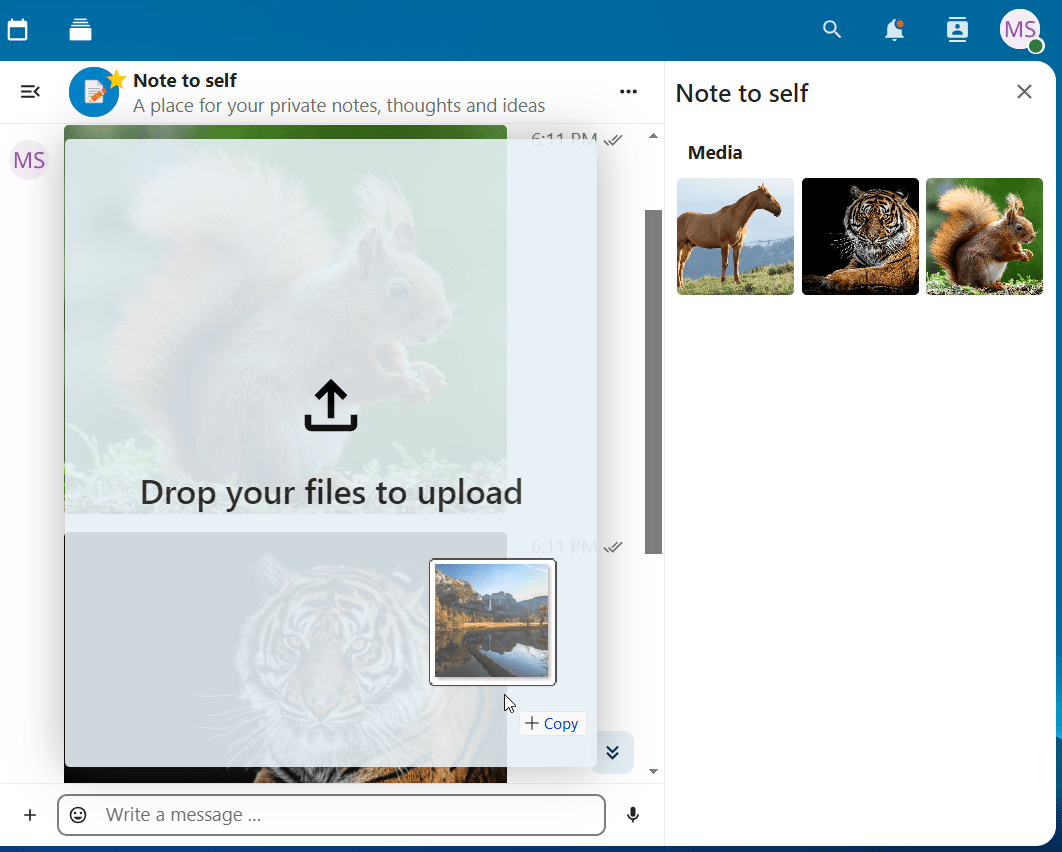The width and height of the screenshot is (1062, 852).
Task: Click the chat scrollbar down arrow
Action: click(654, 771)
